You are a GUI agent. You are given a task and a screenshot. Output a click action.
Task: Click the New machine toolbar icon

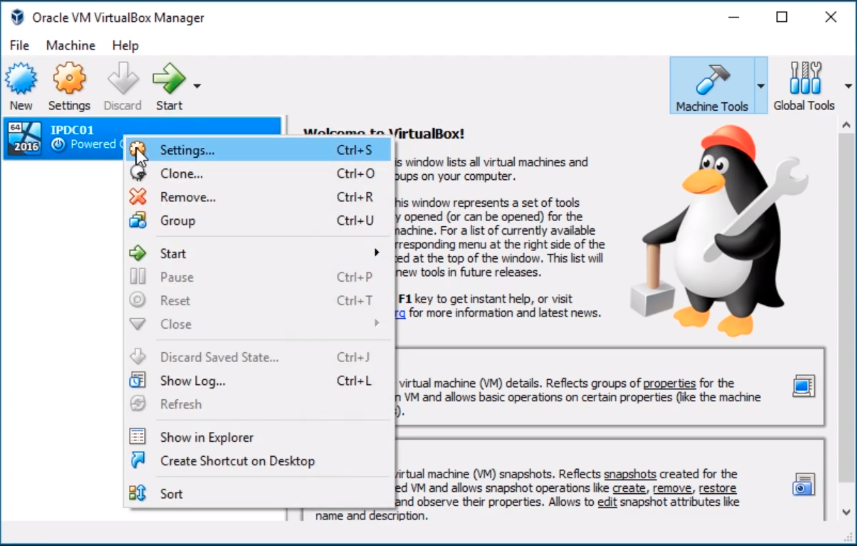21,80
